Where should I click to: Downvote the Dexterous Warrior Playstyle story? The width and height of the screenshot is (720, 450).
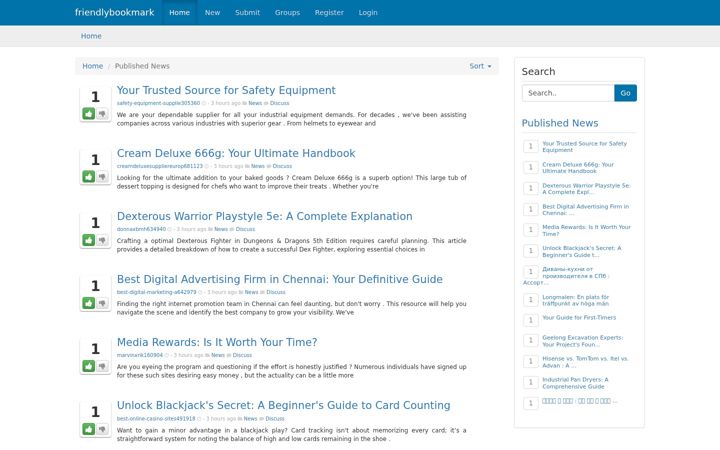102,240
